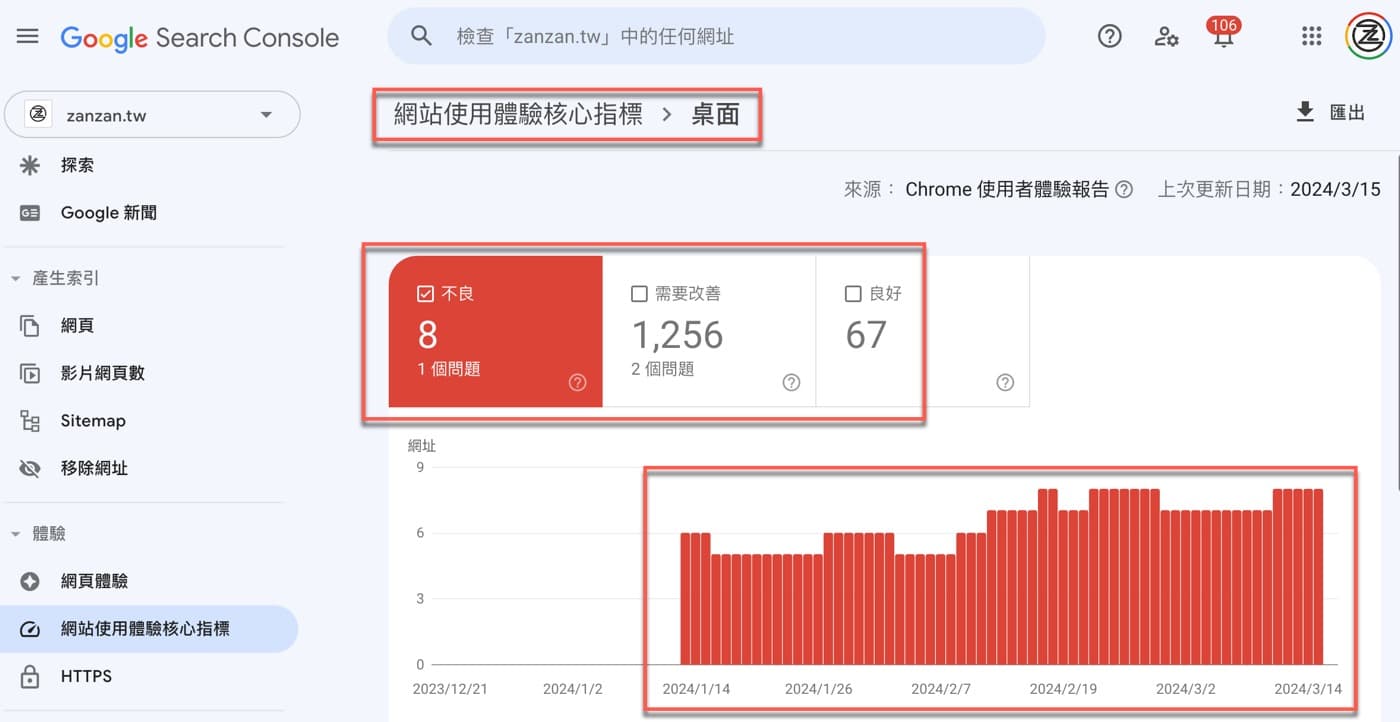This screenshot has height=722, width=1400.
Task: Click the 影片網頁數 video icon
Action: pyautogui.click(x=30, y=374)
